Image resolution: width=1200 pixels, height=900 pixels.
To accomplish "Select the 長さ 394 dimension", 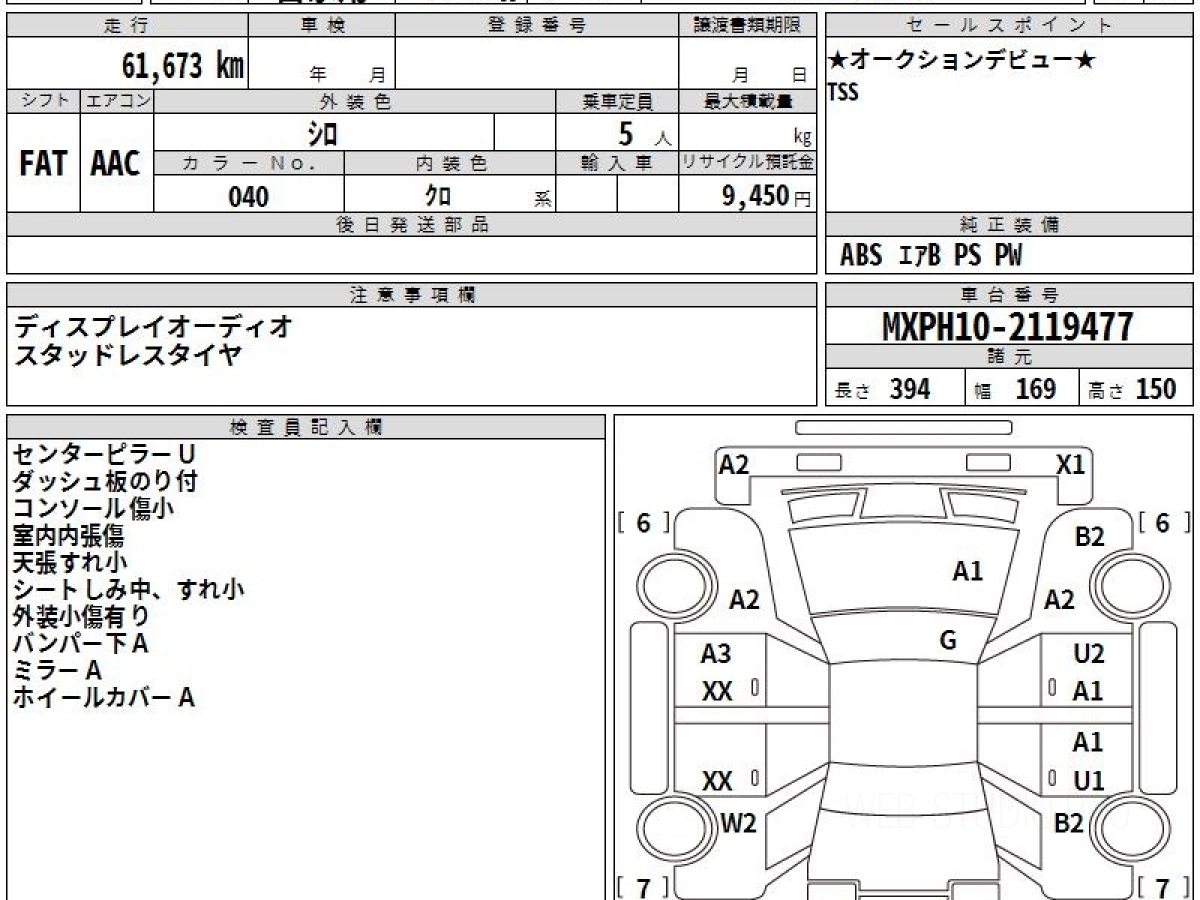I will (882, 389).
